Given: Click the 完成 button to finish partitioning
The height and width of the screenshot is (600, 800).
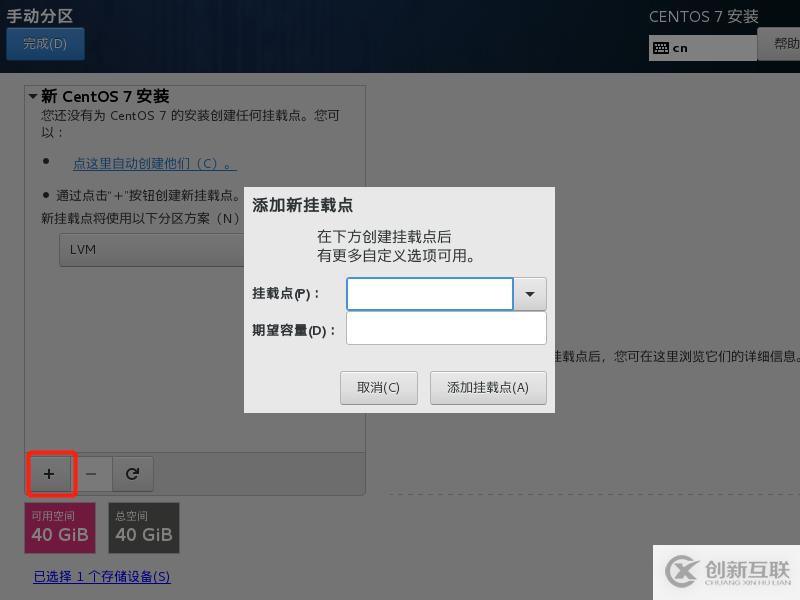Looking at the screenshot, I should [45, 43].
